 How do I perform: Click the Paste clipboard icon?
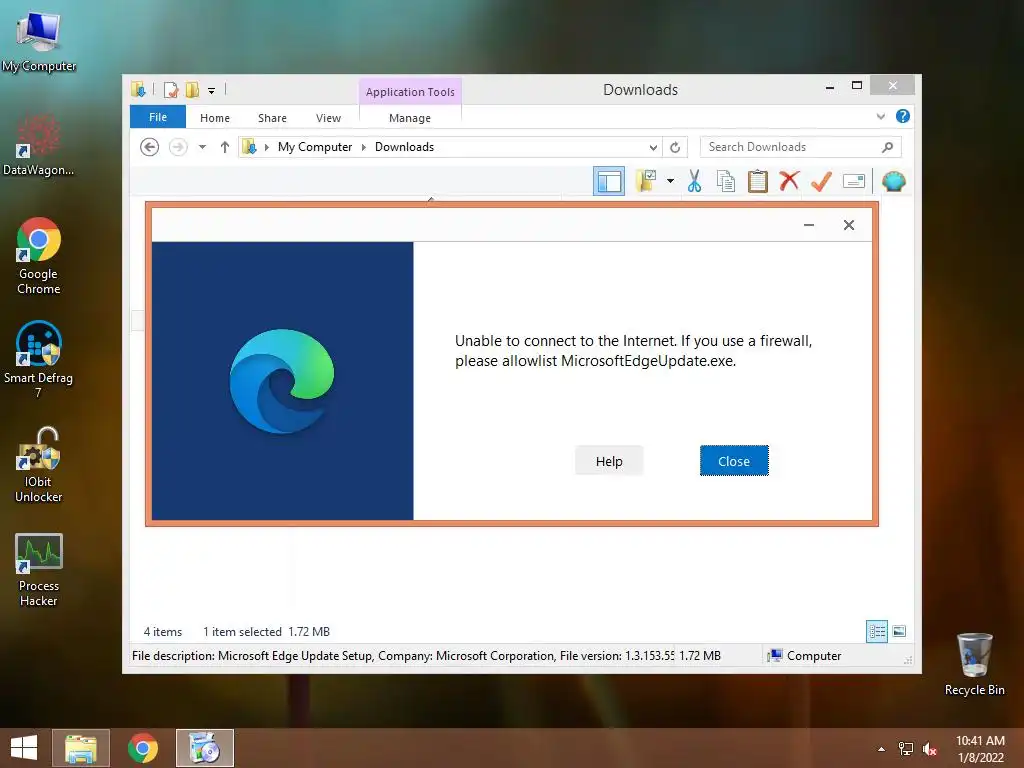pyautogui.click(x=758, y=181)
